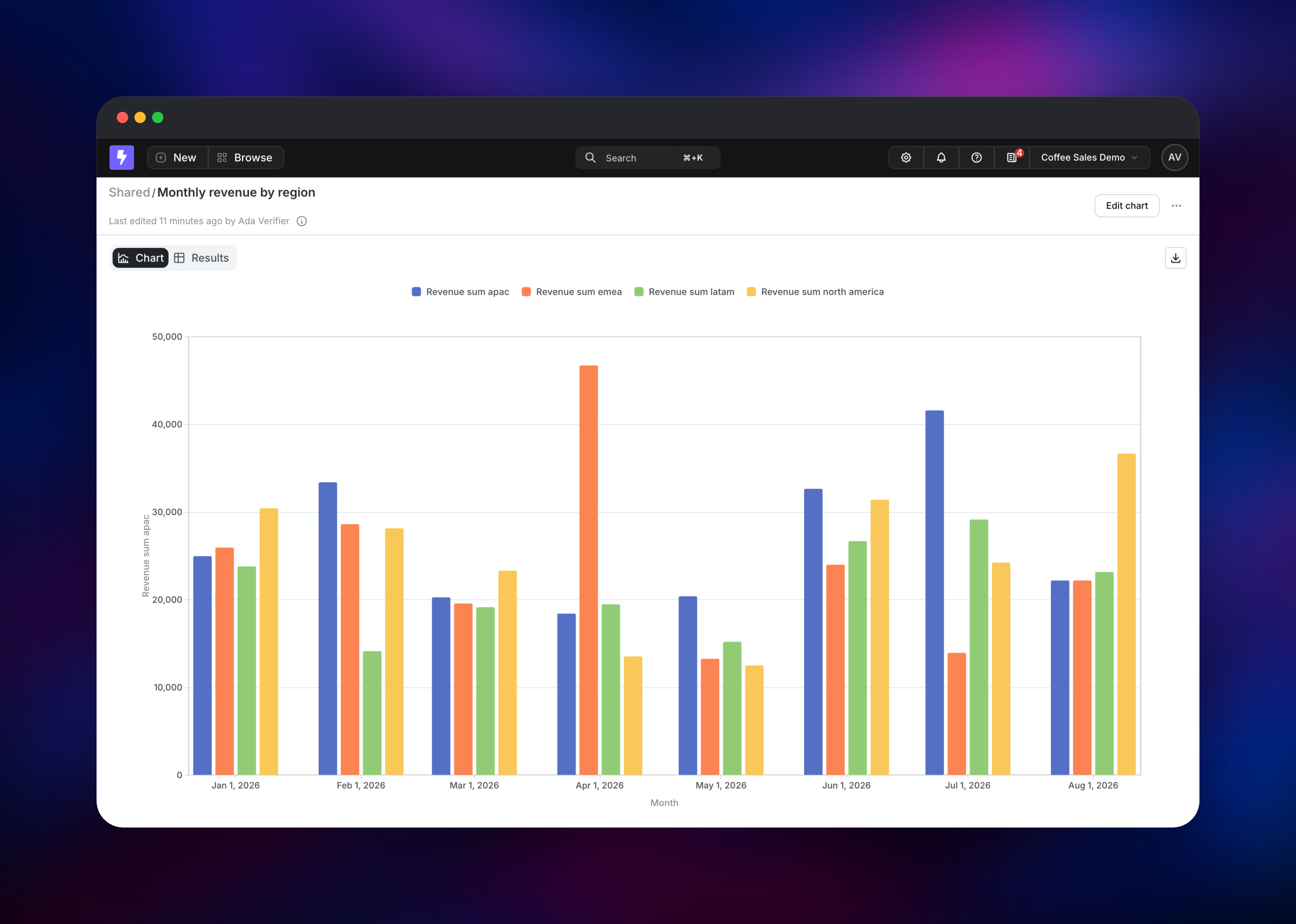1296x924 pixels.
Task: Click the tall orange emea bar in April
Action: coord(588,570)
